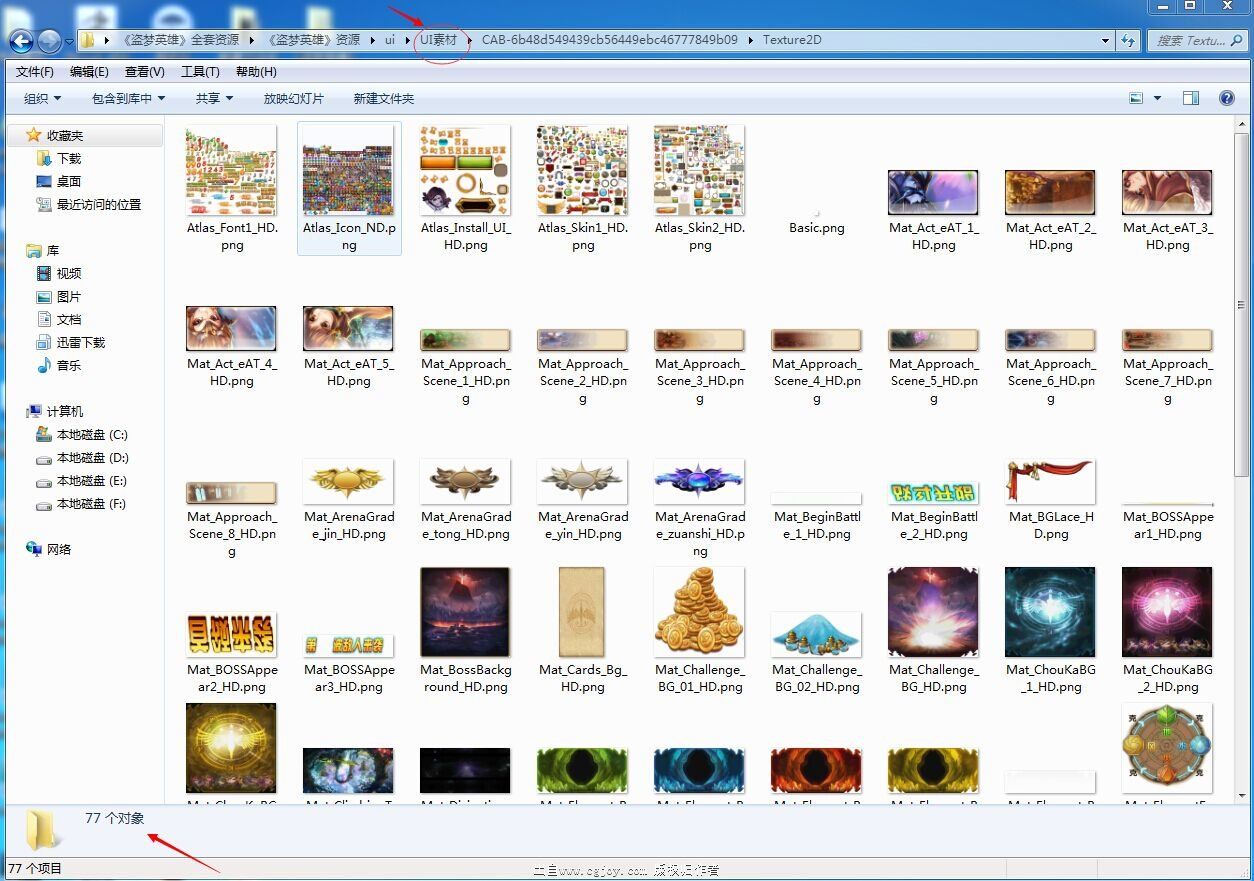Click 网络 in navigation pane
The image size is (1254, 881).
tap(59, 549)
